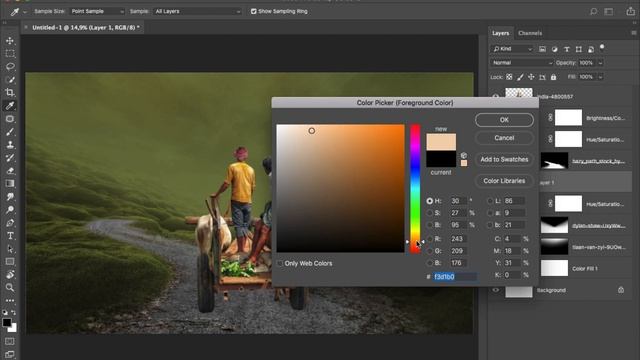Enable Show Sampling Ring checkbox
Screen dimensions: 640x360
253,11
